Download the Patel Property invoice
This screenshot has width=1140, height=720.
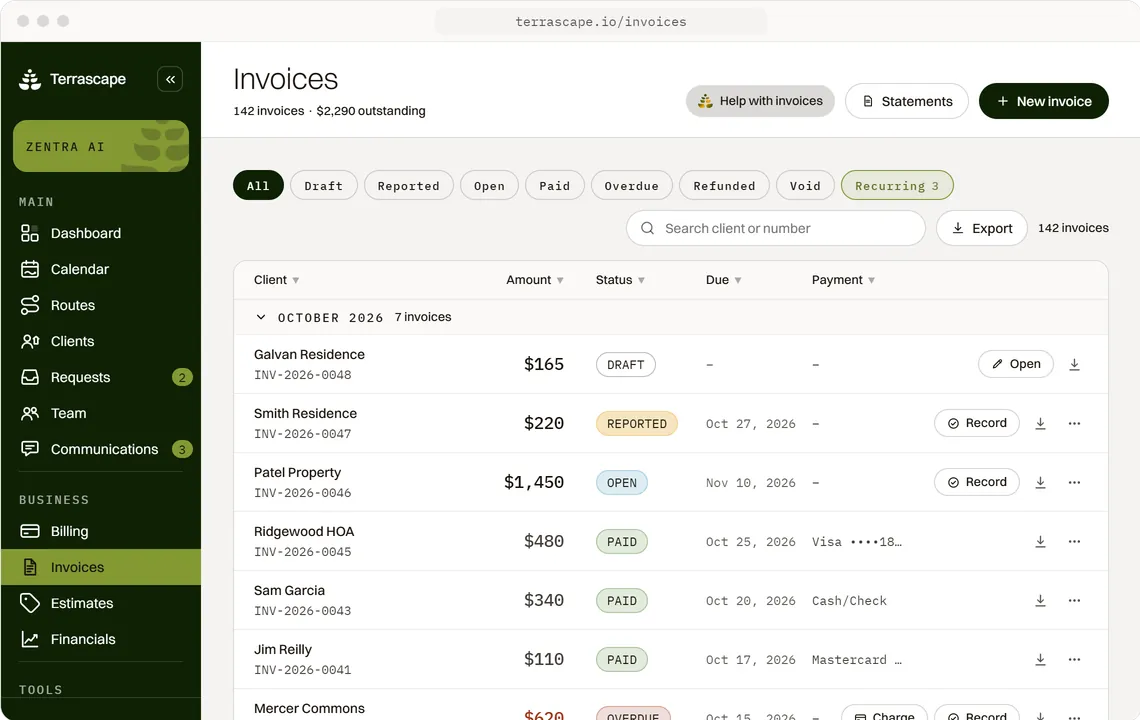coord(1040,482)
